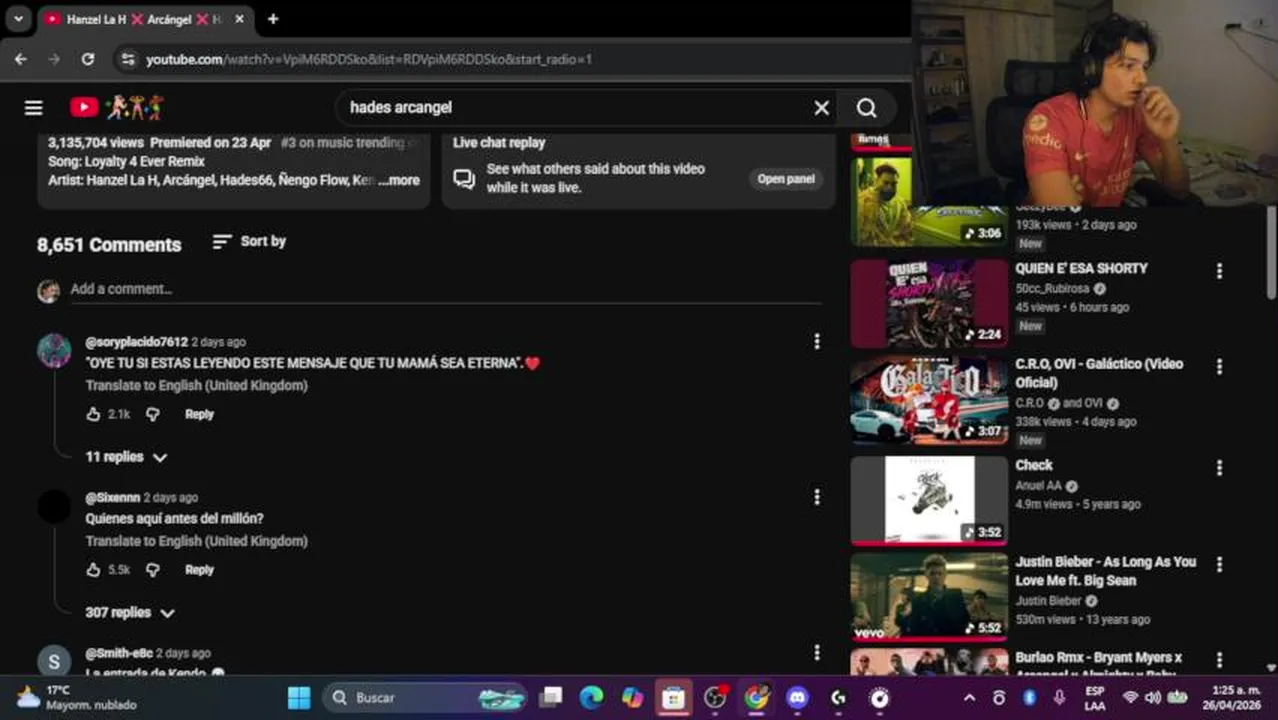Open the 3:06 duration video thumbnail
Image resolution: width=1278 pixels, height=720 pixels.
pyautogui.click(x=929, y=201)
